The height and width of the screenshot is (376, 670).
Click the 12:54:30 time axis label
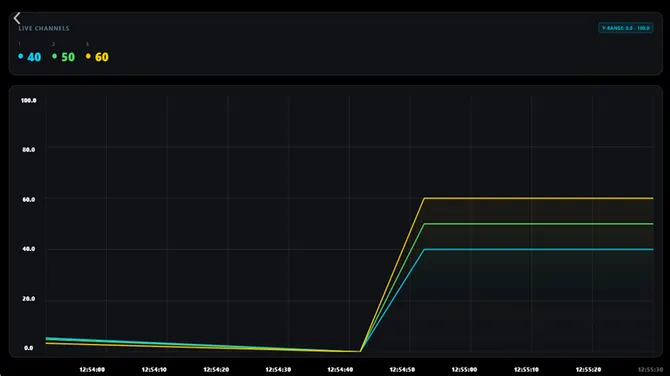(278, 370)
